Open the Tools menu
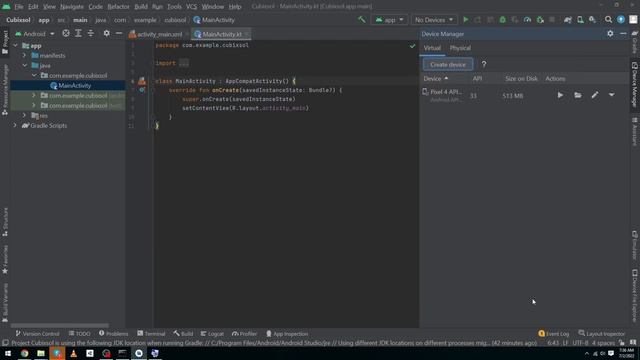 pyautogui.click(x=174, y=7)
